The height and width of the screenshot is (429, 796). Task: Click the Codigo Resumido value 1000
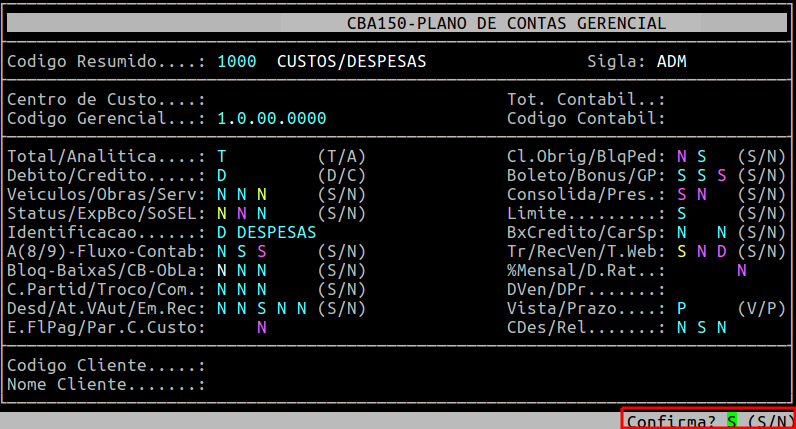pos(236,61)
